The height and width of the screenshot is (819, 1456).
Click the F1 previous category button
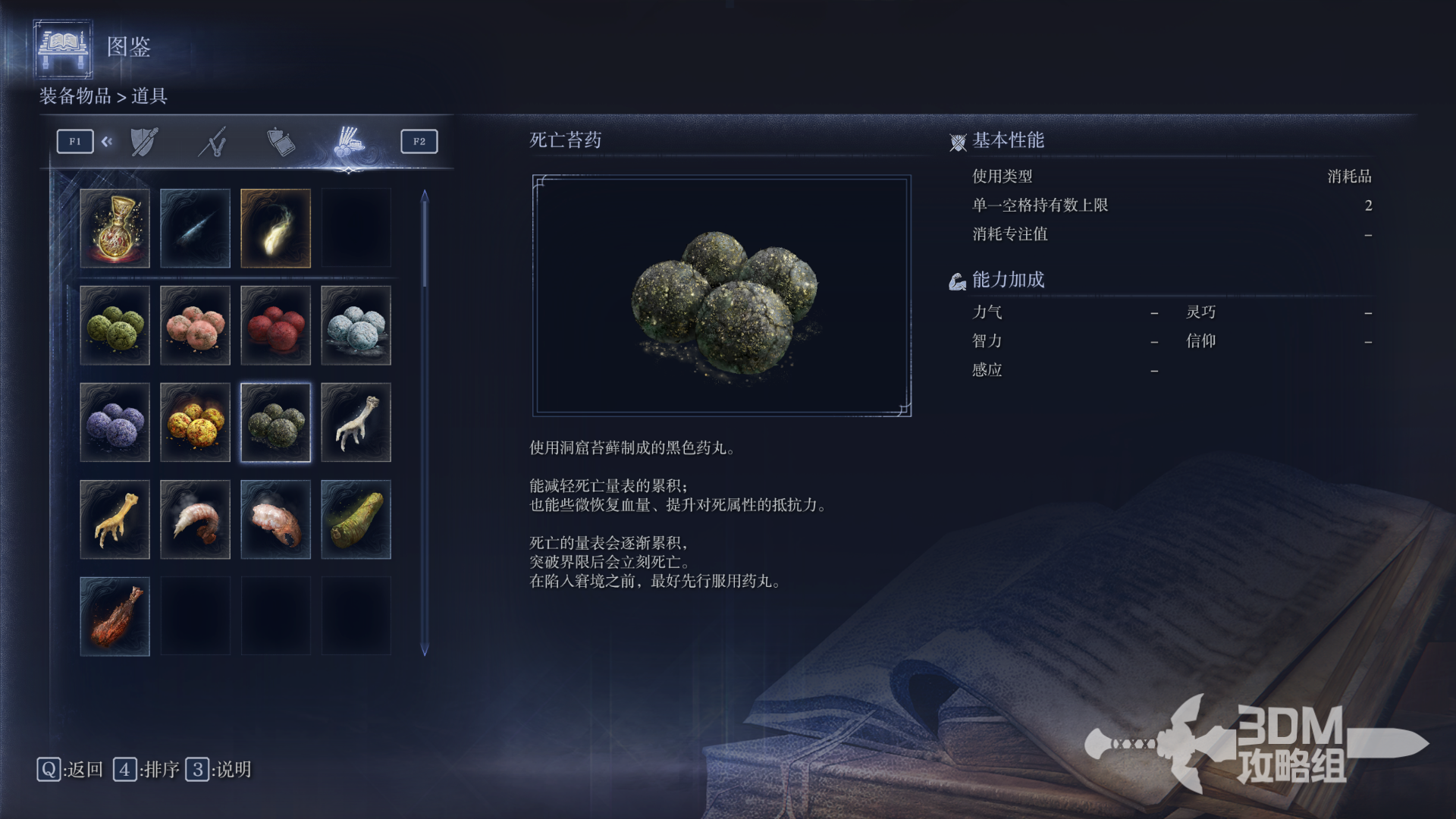75,141
